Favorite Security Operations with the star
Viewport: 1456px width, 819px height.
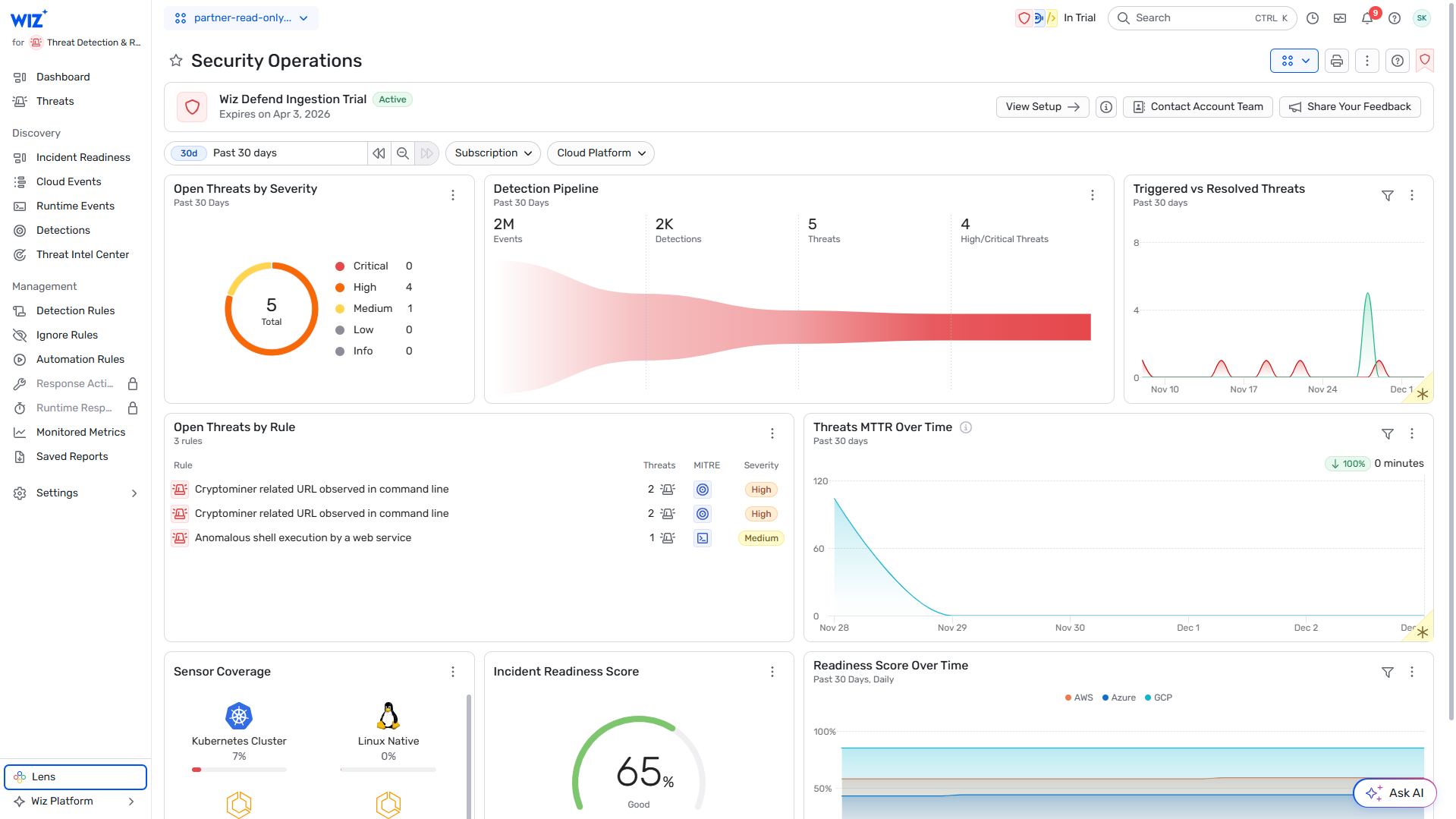pyautogui.click(x=175, y=60)
